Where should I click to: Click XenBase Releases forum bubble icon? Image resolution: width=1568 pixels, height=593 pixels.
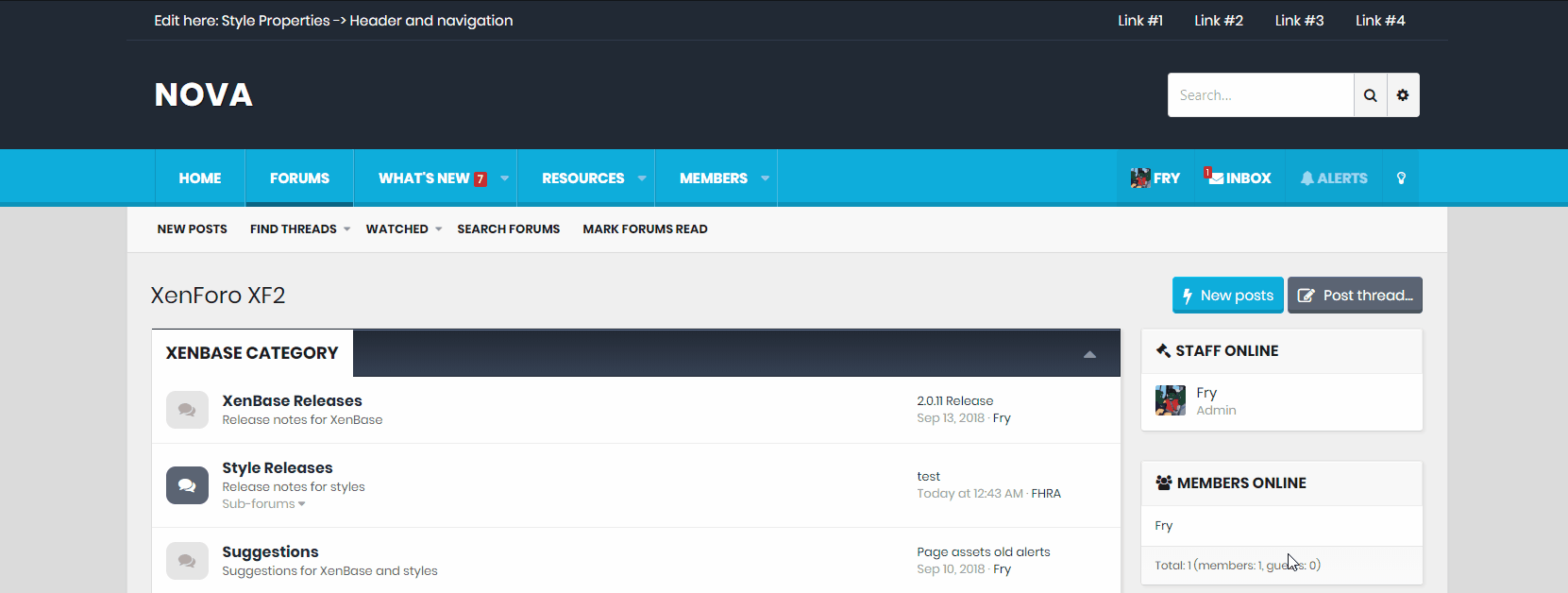coord(187,410)
